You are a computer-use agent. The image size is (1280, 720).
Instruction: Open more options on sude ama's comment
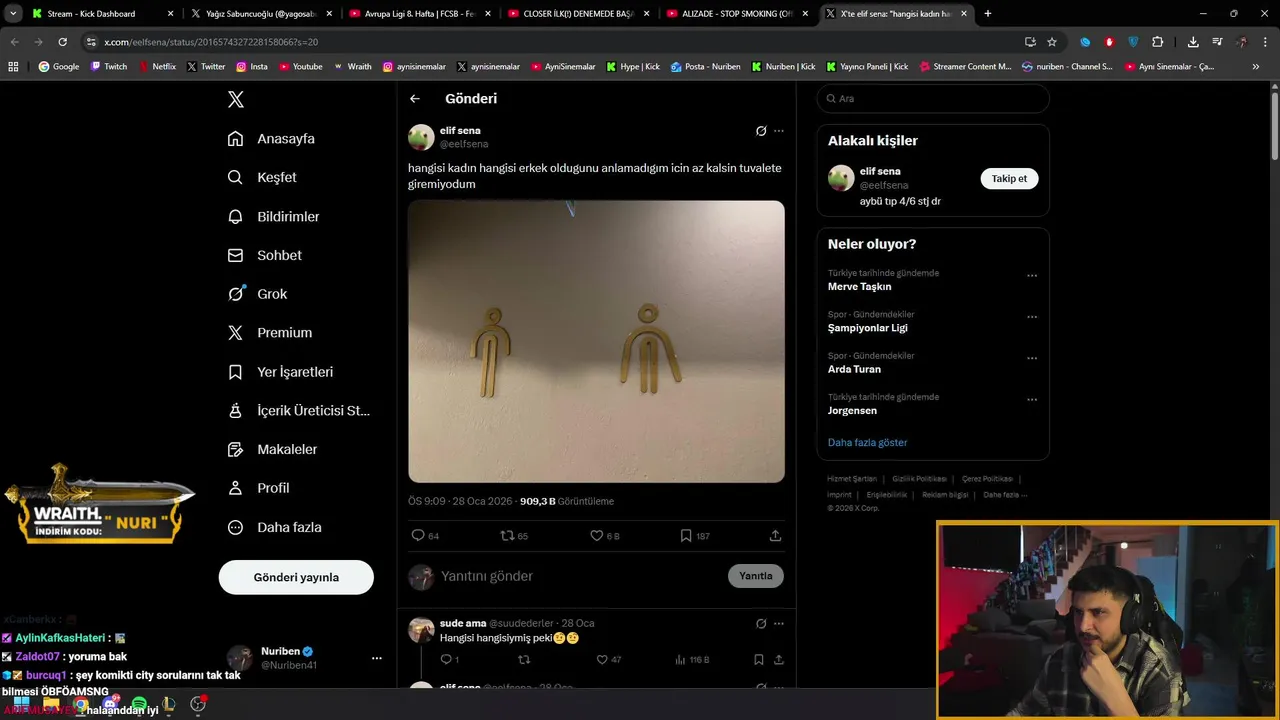pos(779,623)
